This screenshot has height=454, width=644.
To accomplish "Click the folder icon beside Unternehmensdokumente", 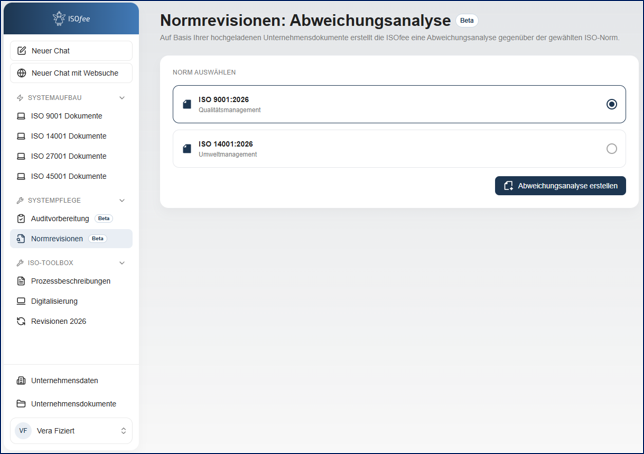I will [21, 404].
